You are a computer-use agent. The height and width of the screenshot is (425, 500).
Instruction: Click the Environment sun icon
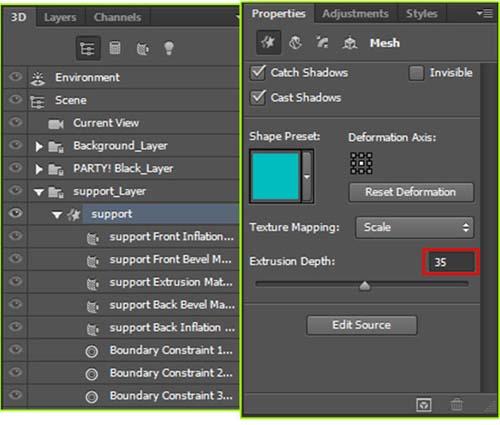click(x=37, y=79)
